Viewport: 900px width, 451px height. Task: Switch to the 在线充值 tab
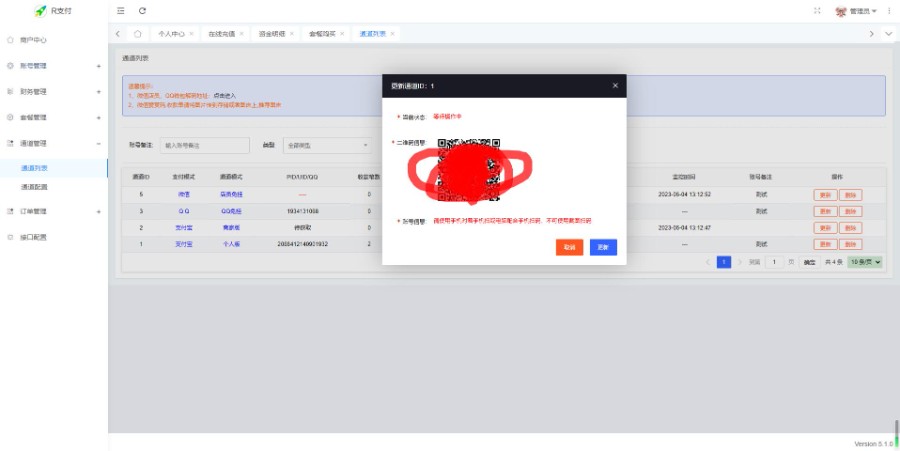(x=222, y=34)
